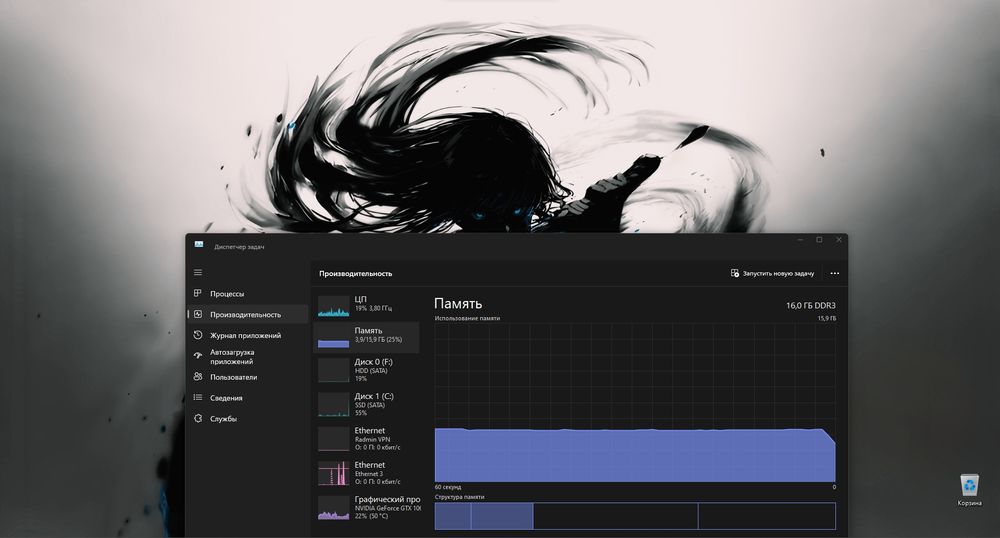Click the 60 секунд axis label

[448, 487]
